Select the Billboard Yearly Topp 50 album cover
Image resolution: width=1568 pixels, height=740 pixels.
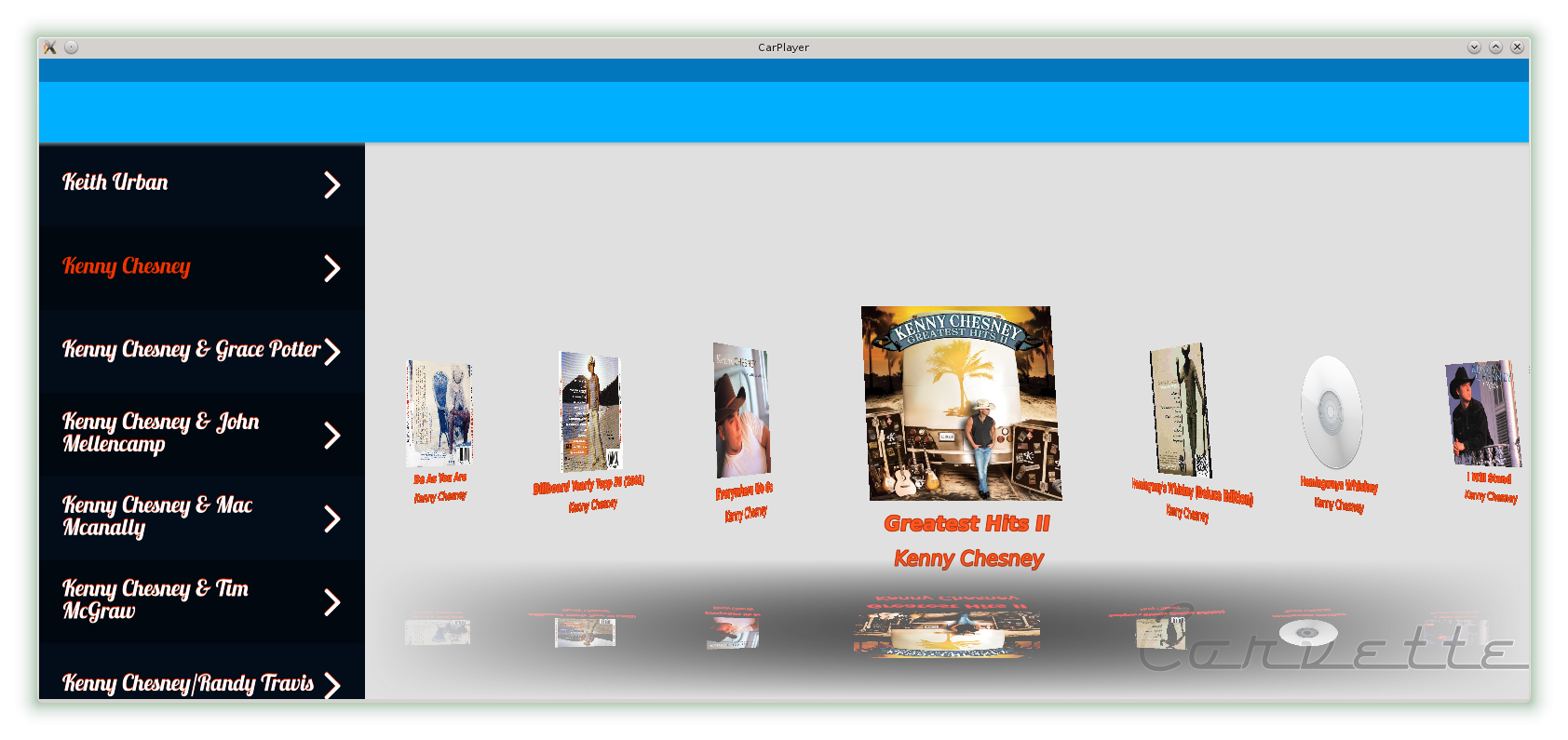tap(589, 411)
